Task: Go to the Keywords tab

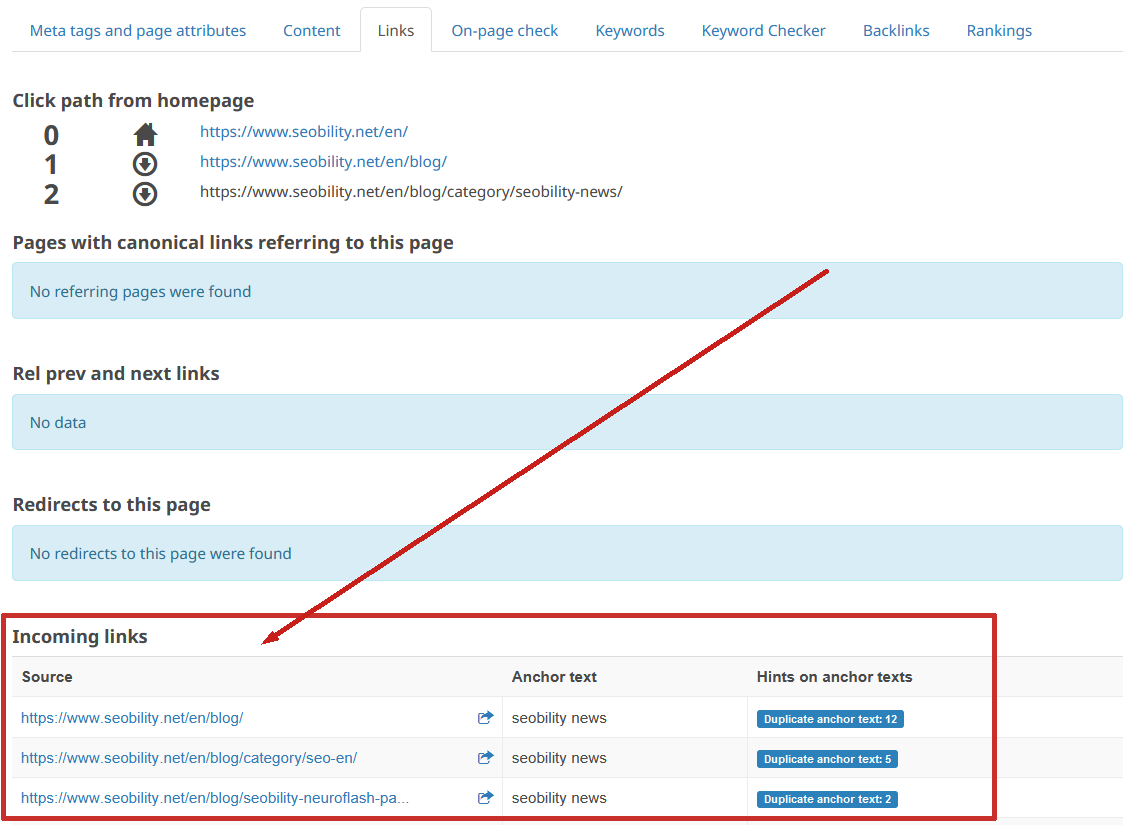Action: pyautogui.click(x=629, y=30)
